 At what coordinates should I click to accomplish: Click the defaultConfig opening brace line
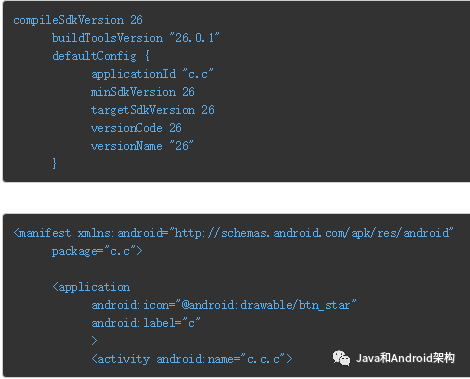pos(101,56)
